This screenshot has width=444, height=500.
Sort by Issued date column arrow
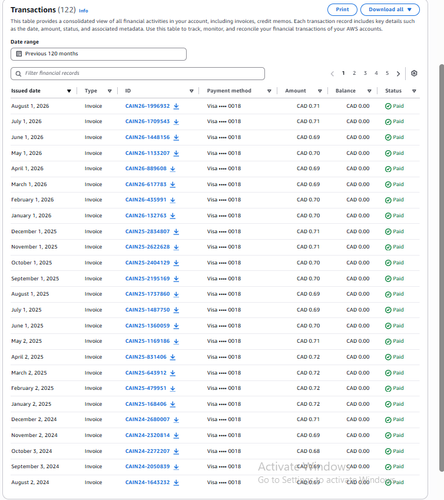[x=69, y=91]
